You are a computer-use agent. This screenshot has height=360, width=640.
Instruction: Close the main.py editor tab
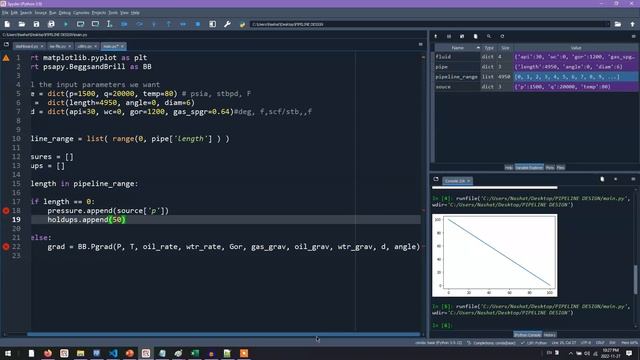[x=122, y=47]
